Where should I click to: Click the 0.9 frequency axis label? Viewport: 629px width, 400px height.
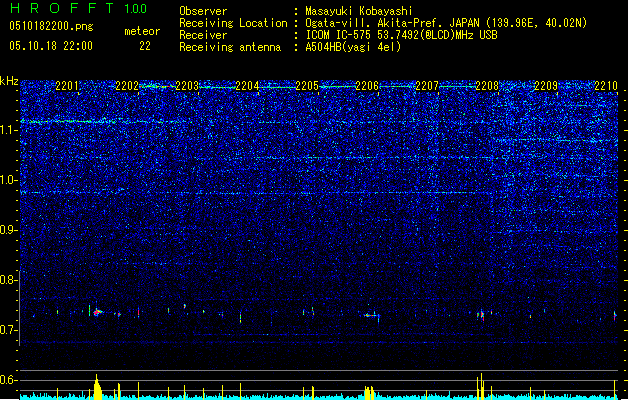pyautogui.click(x=8, y=230)
